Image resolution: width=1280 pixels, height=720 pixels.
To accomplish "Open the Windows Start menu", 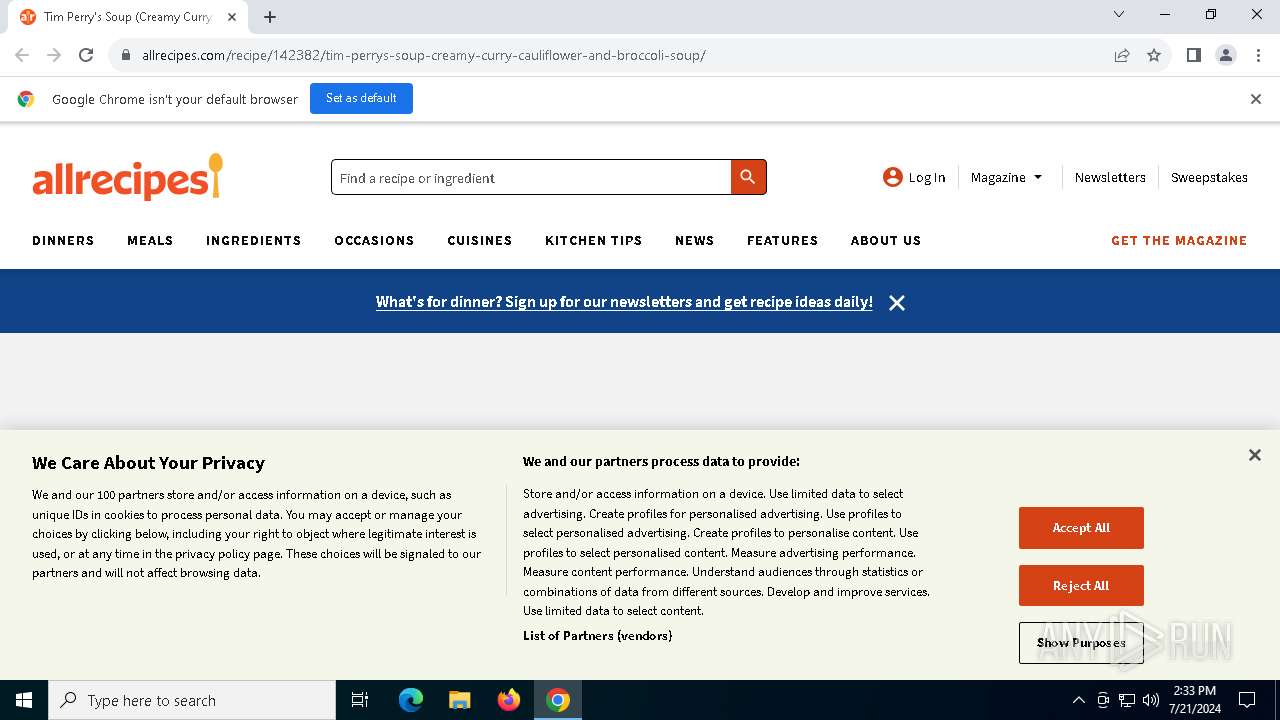I will [24, 700].
